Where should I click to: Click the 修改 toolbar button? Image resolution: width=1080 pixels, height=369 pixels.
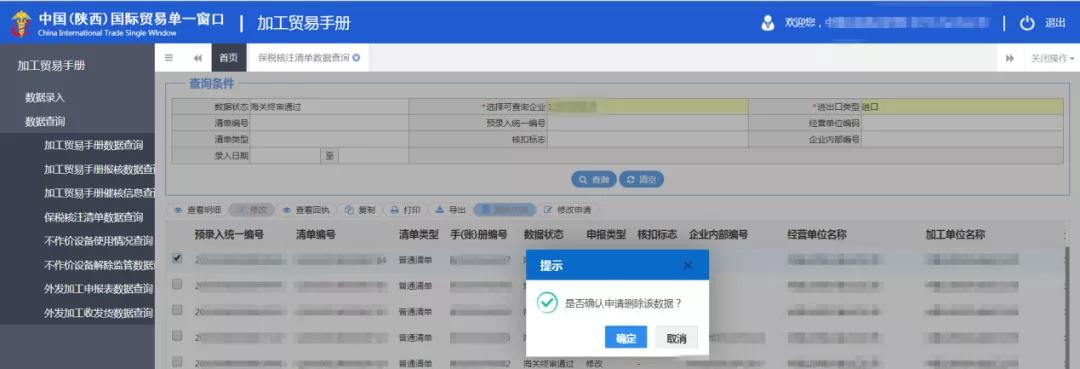tap(251, 210)
